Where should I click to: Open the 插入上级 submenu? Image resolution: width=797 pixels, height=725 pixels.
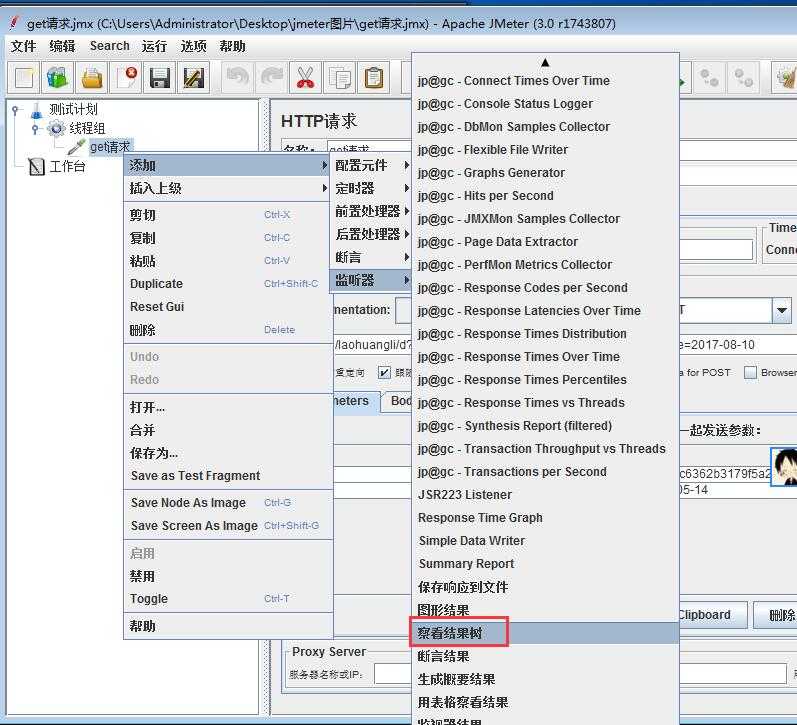[x=228, y=189]
